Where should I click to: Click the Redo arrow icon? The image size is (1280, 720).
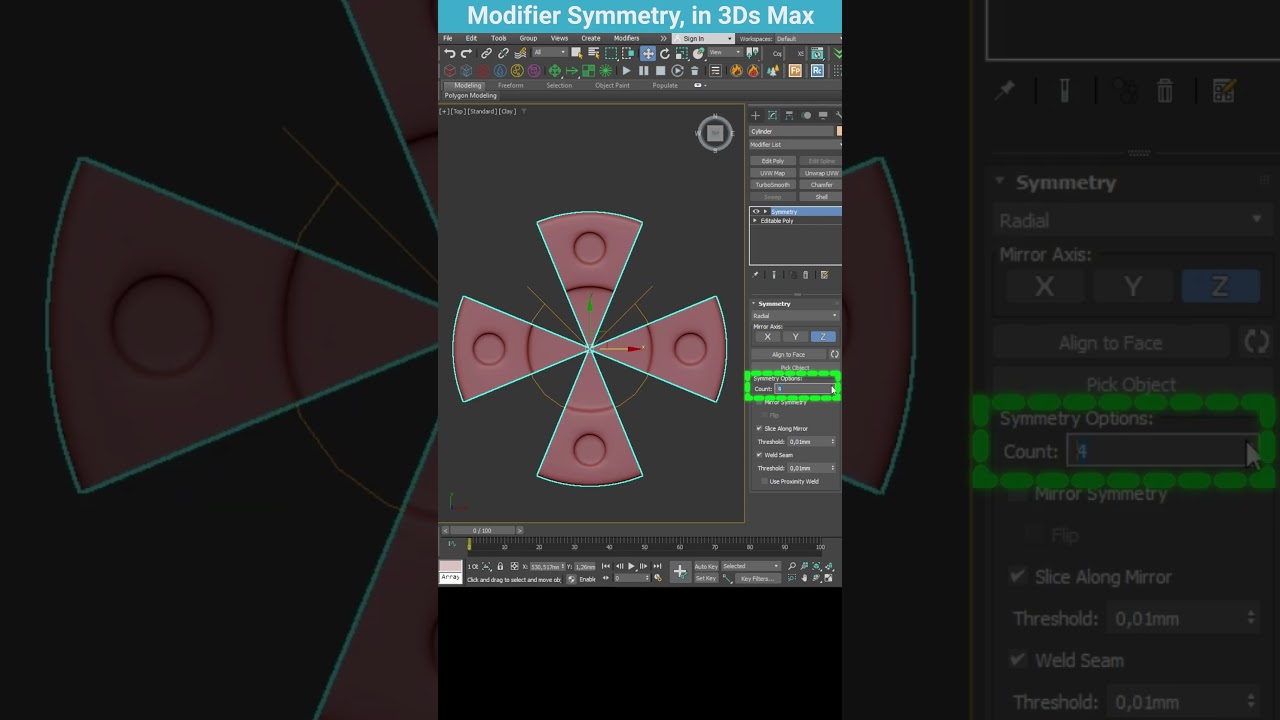(466, 53)
